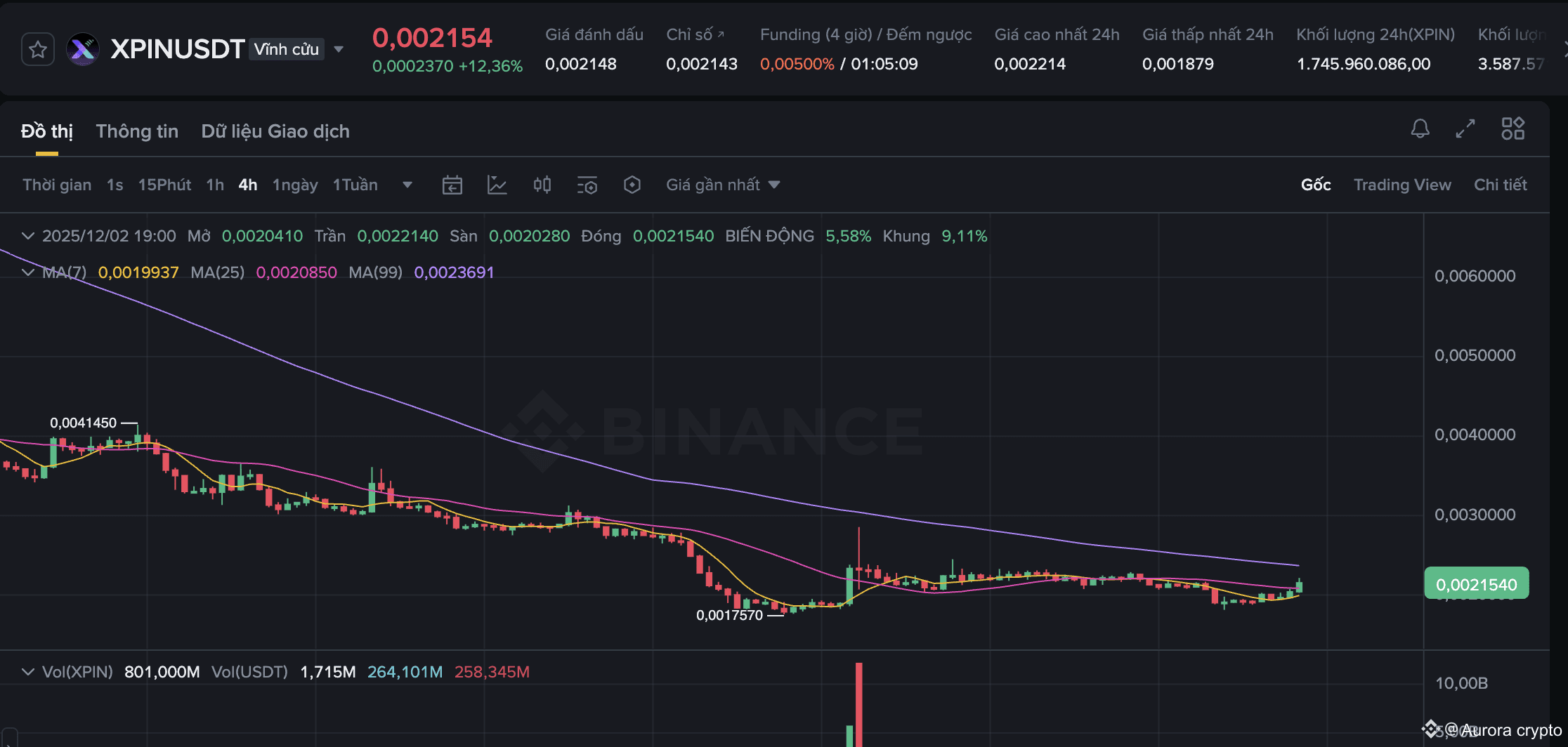Image resolution: width=1568 pixels, height=747 pixels.
Task: Click the highlighted 0,0021540 price label
Action: 1476,583
